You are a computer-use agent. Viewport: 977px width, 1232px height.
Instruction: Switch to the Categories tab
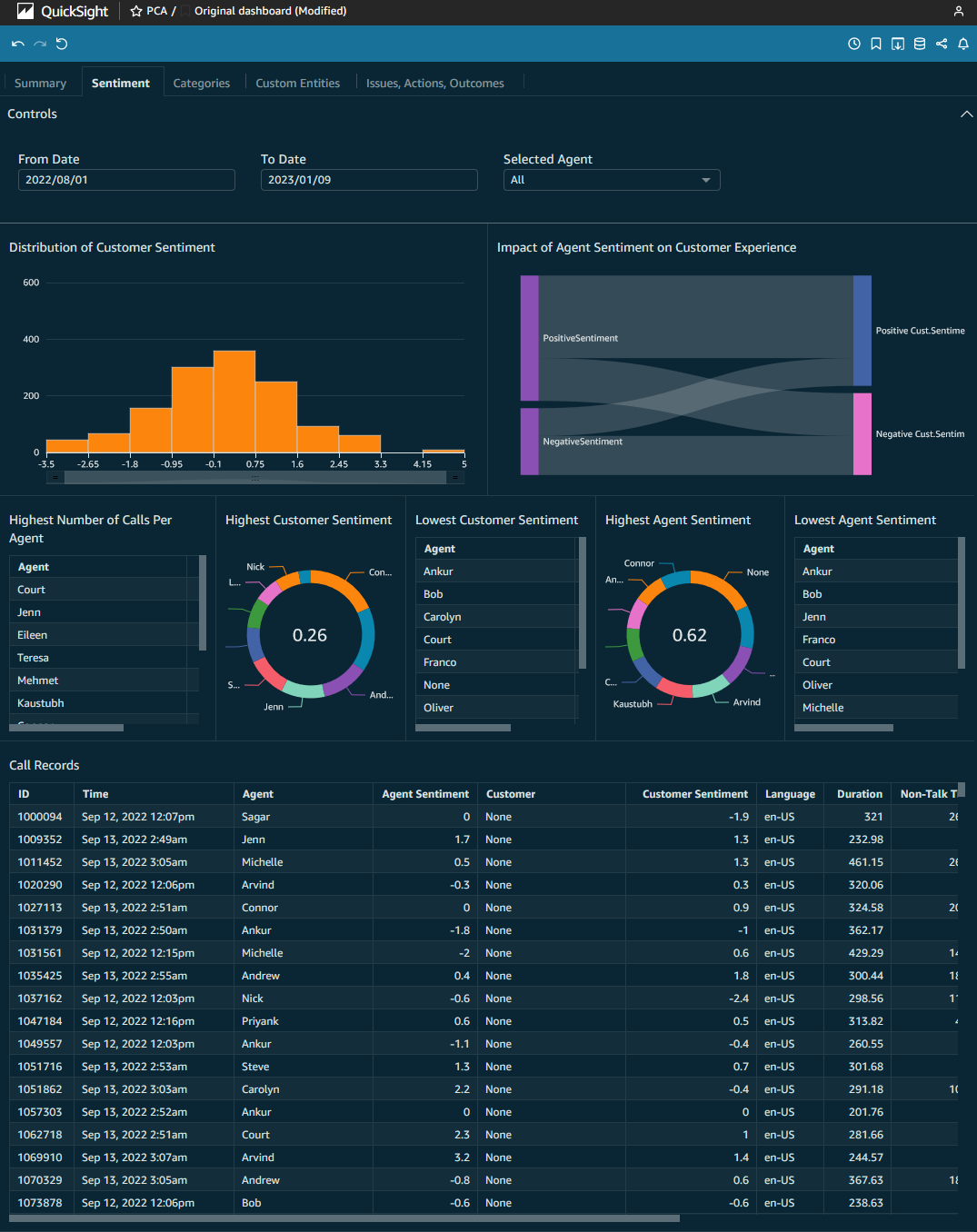click(201, 83)
